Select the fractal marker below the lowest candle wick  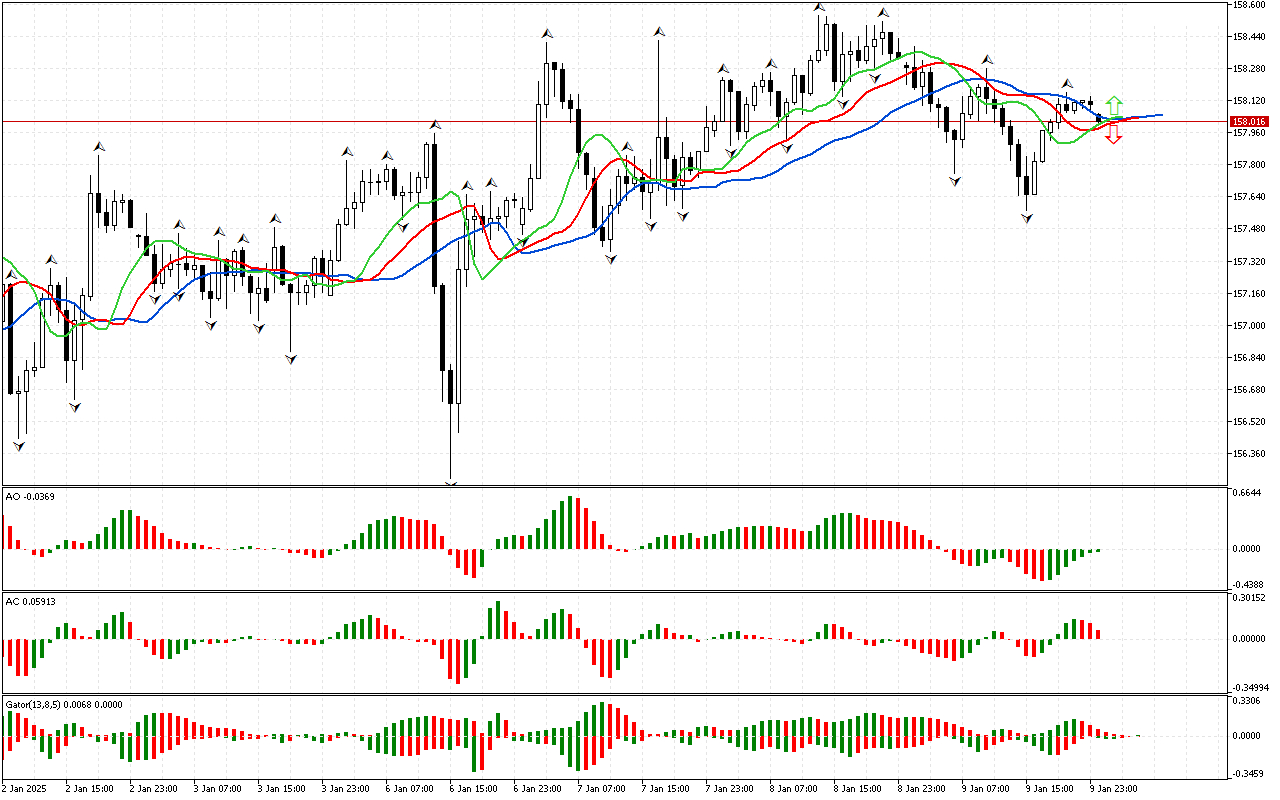point(451,485)
